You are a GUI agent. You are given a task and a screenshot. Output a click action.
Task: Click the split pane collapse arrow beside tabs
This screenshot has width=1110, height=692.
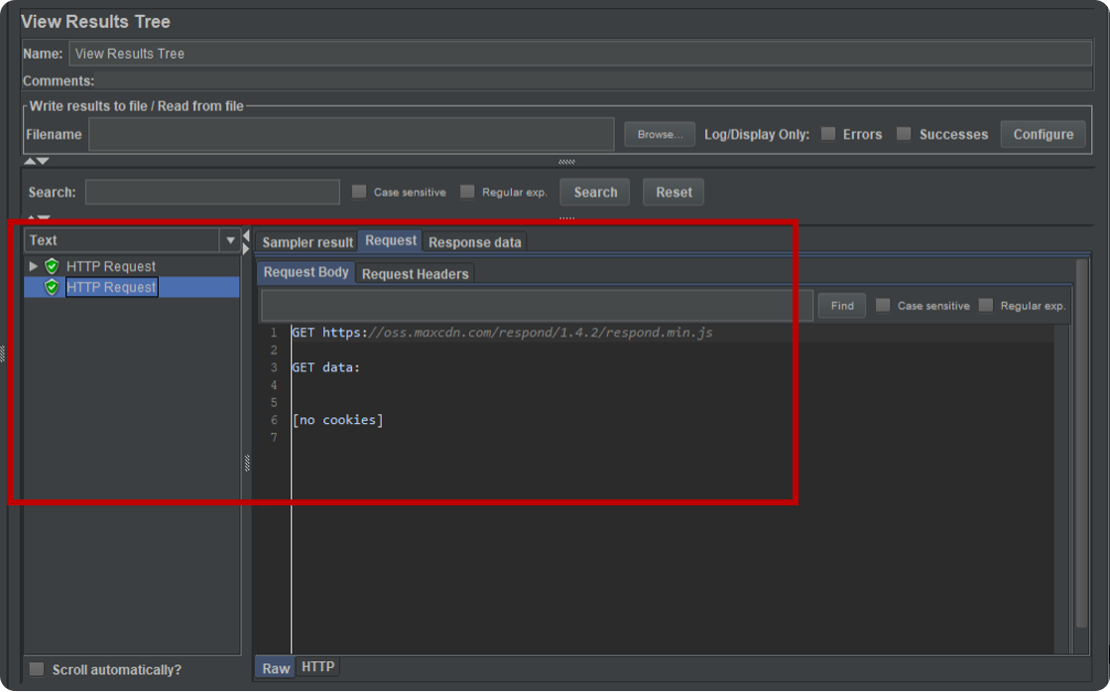pyautogui.click(x=247, y=236)
